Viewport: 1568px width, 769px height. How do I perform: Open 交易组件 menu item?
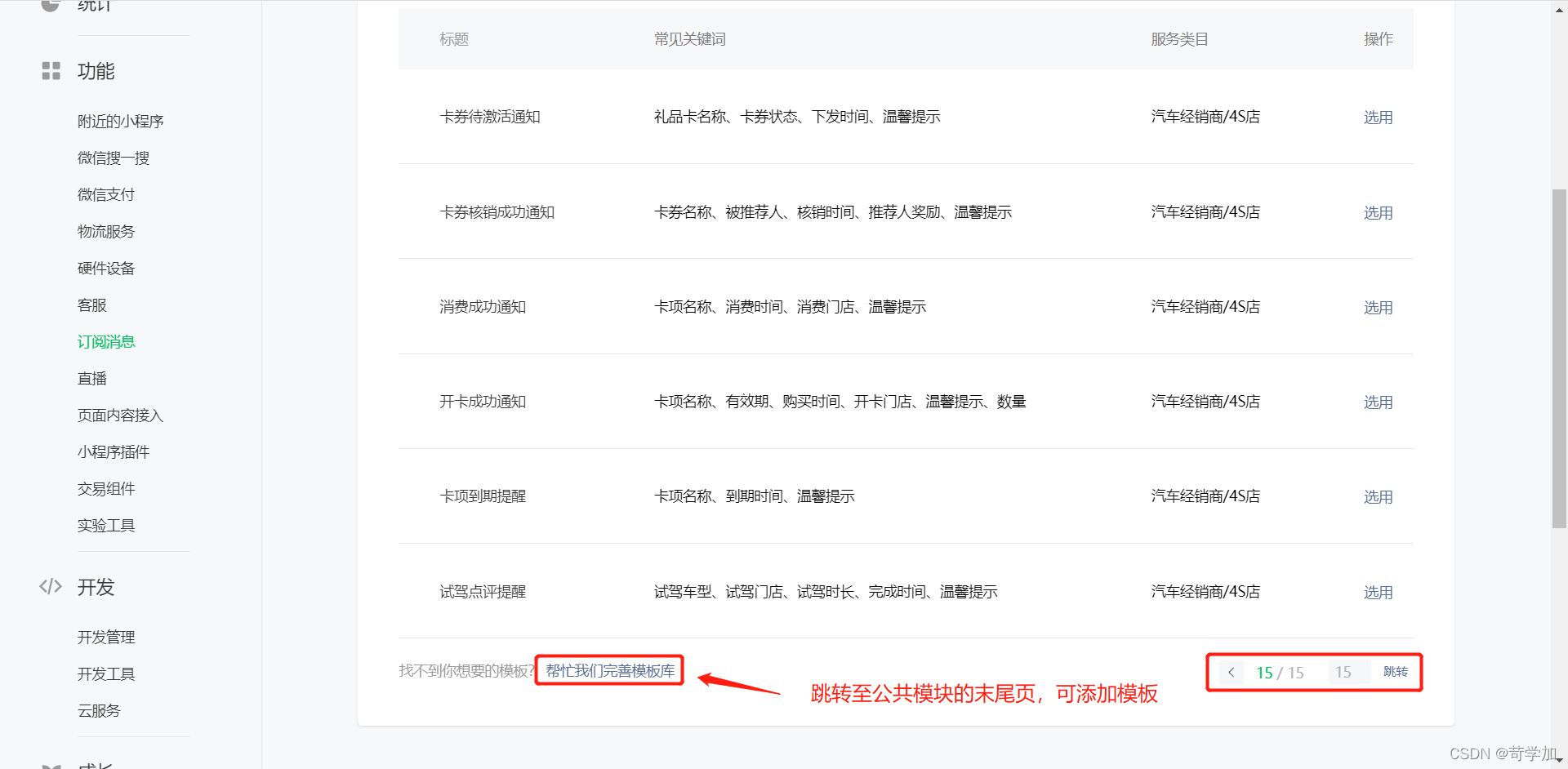[x=106, y=488]
